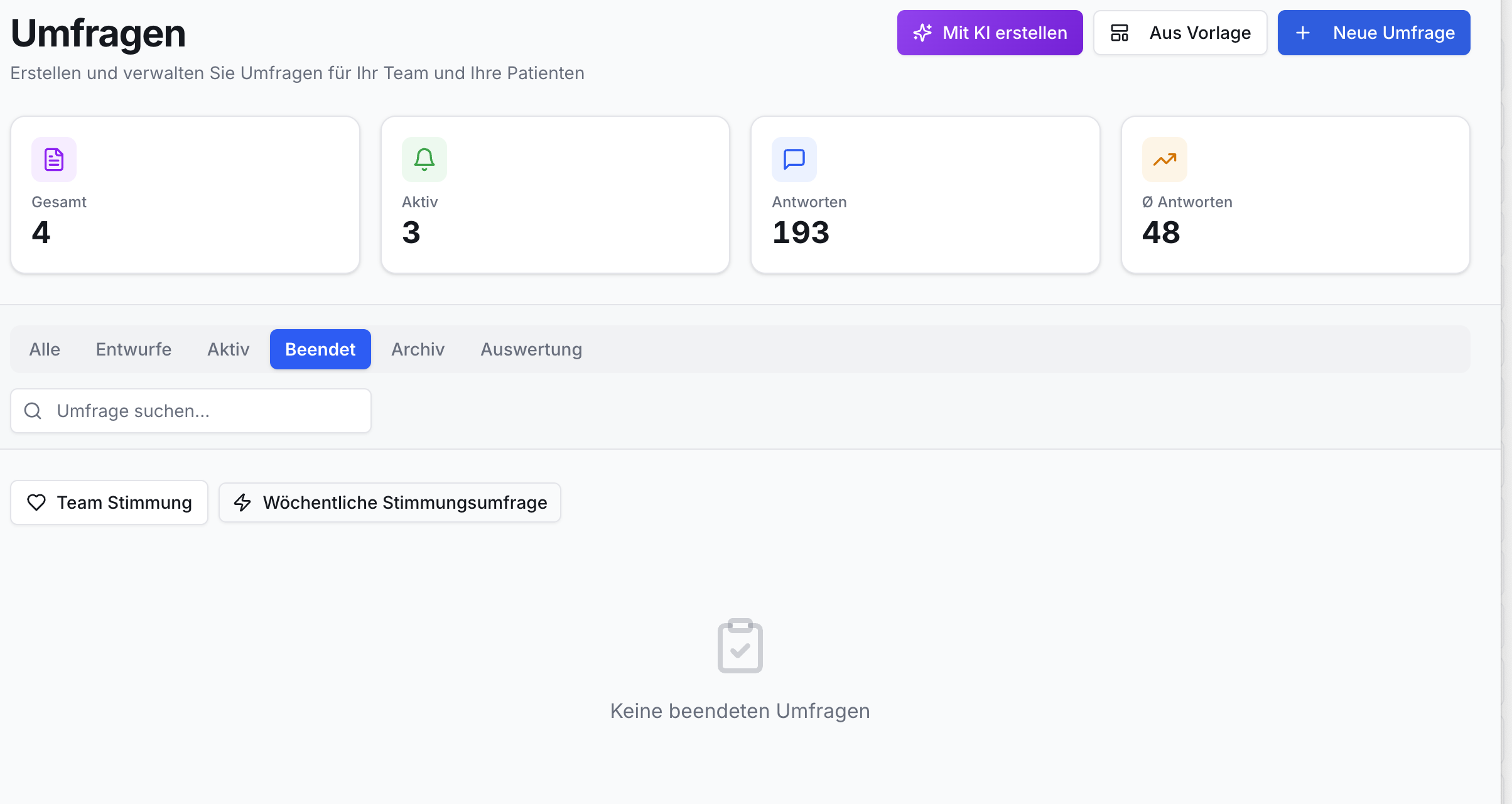Click the Ø Antworten value 48
Screen dimensions: 1512x804
click(x=1161, y=232)
